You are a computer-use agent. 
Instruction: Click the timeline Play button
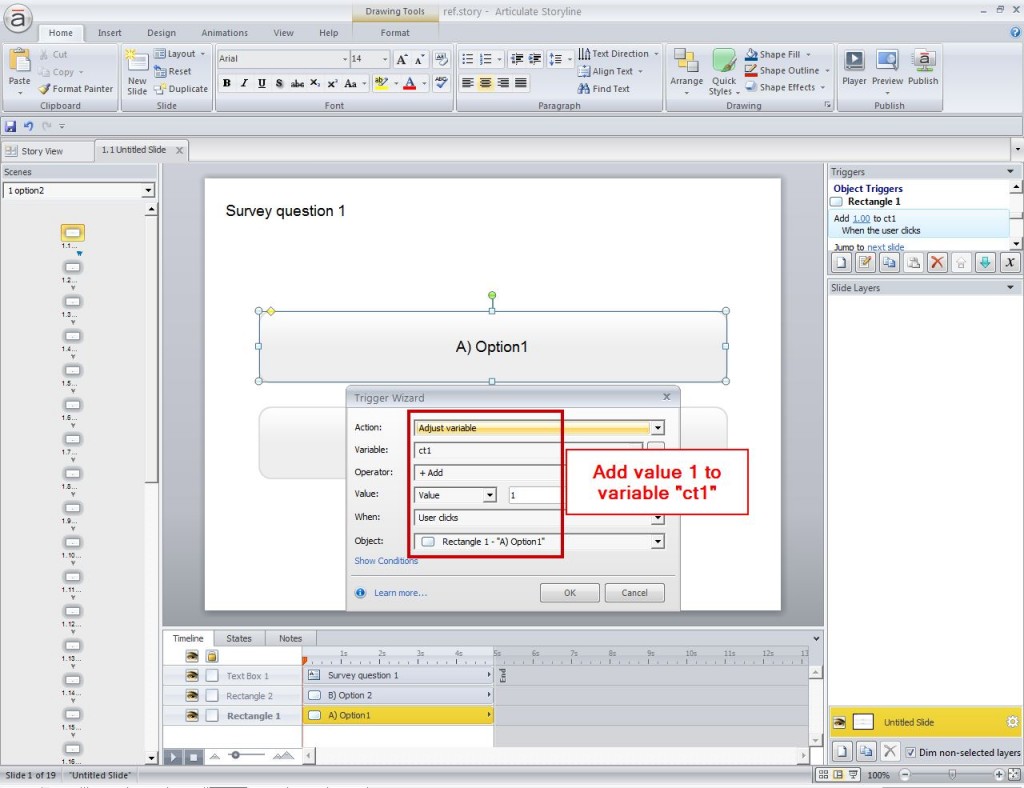(x=172, y=757)
